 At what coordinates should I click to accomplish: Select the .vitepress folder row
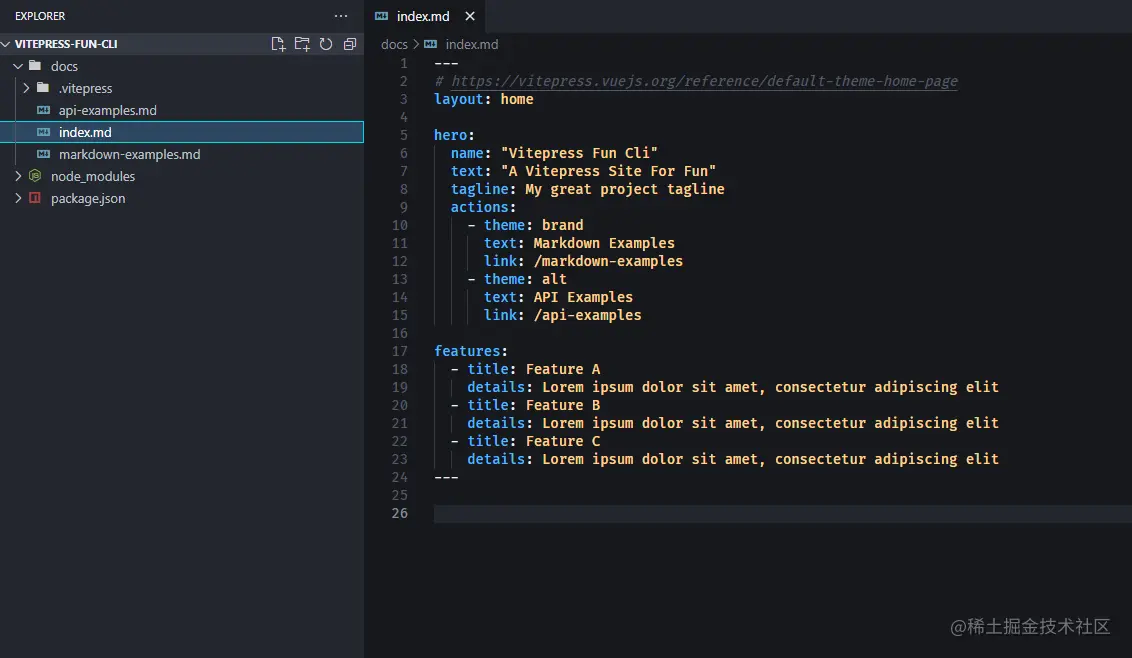pyautogui.click(x=182, y=88)
